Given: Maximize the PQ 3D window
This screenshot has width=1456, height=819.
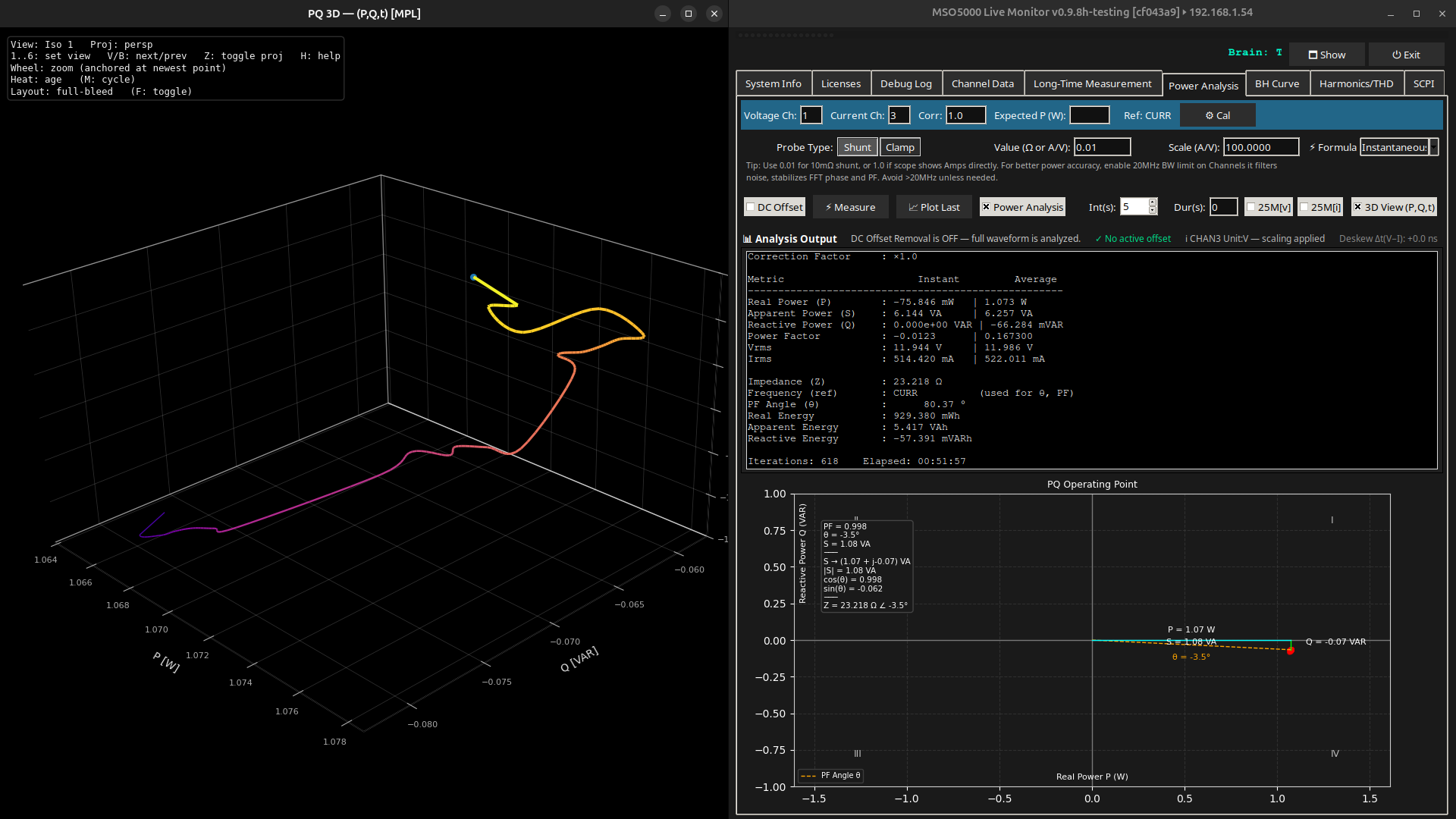Looking at the screenshot, I should click(688, 14).
